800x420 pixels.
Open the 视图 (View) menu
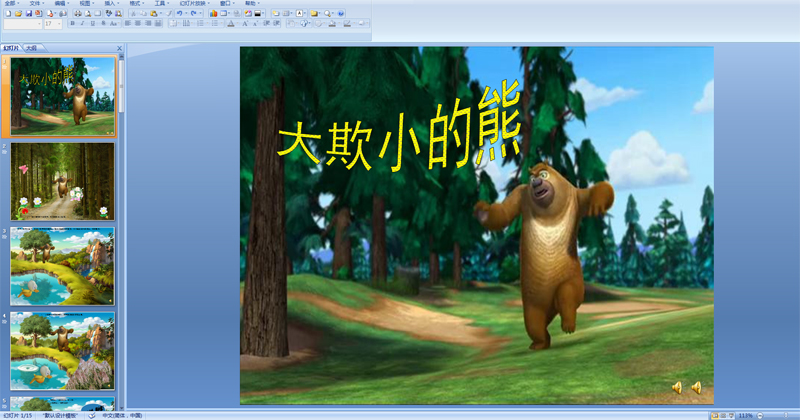point(86,3)
